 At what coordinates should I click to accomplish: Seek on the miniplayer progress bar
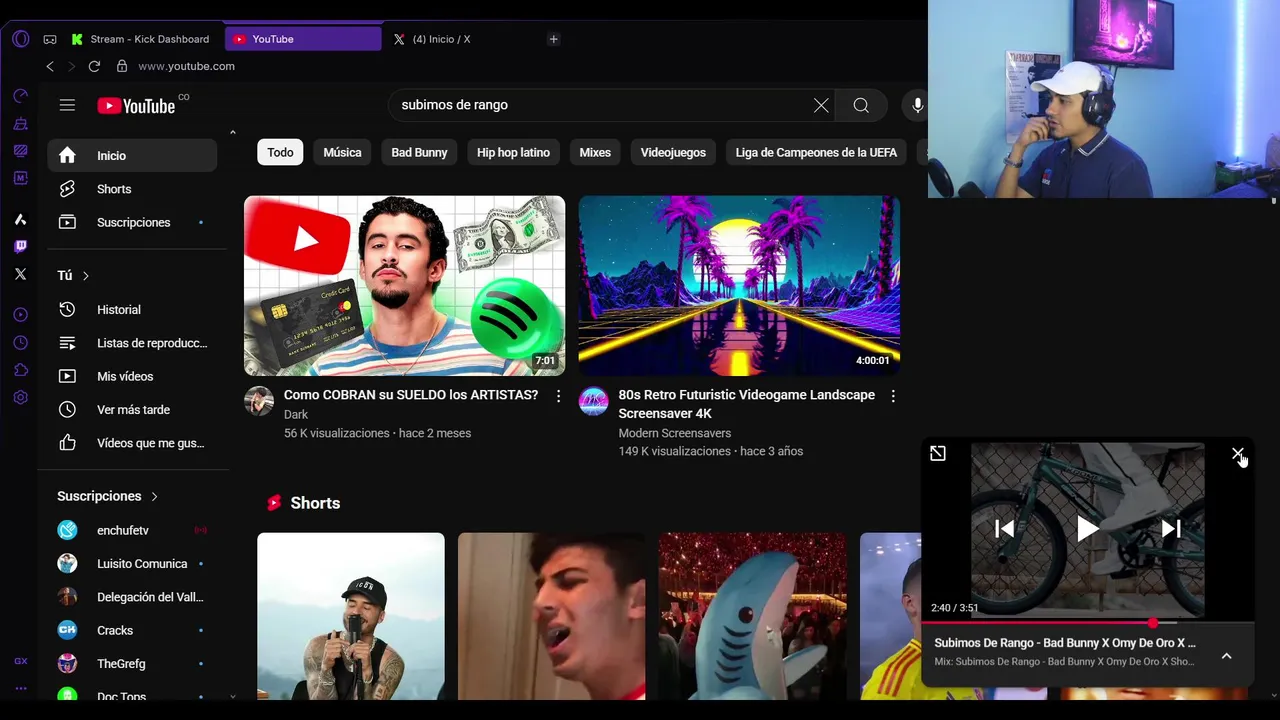coord(1088,623)
